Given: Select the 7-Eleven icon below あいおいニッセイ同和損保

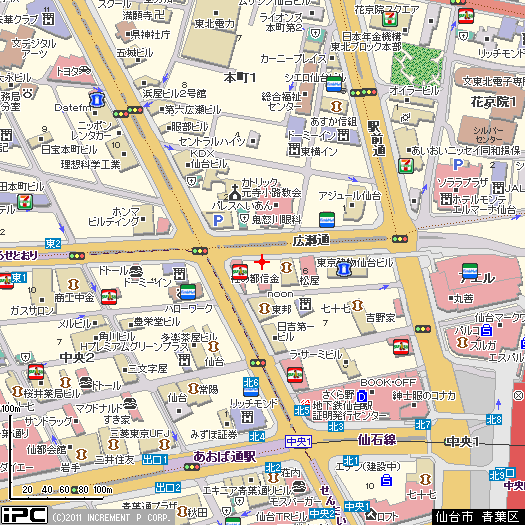Looking at the screenshot, I should coord(406,166).
